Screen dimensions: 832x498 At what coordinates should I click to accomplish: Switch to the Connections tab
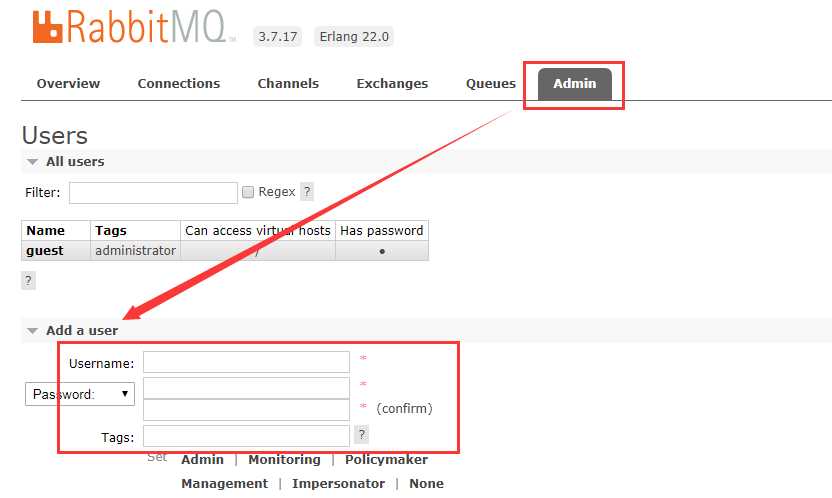pos(179,83)
